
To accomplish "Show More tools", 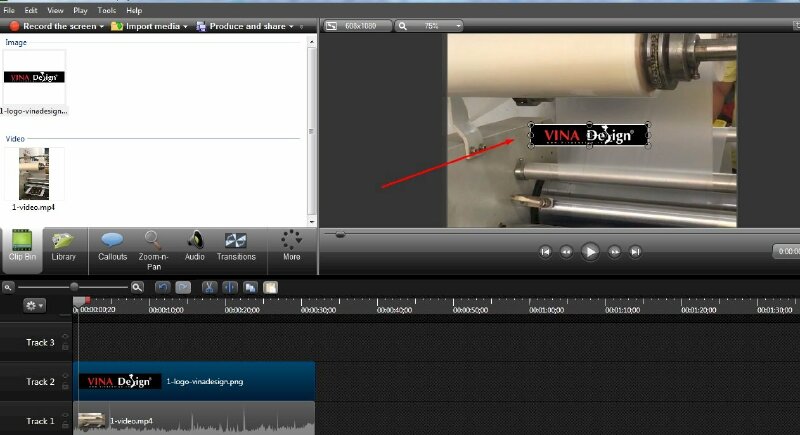I will point(291,245).
